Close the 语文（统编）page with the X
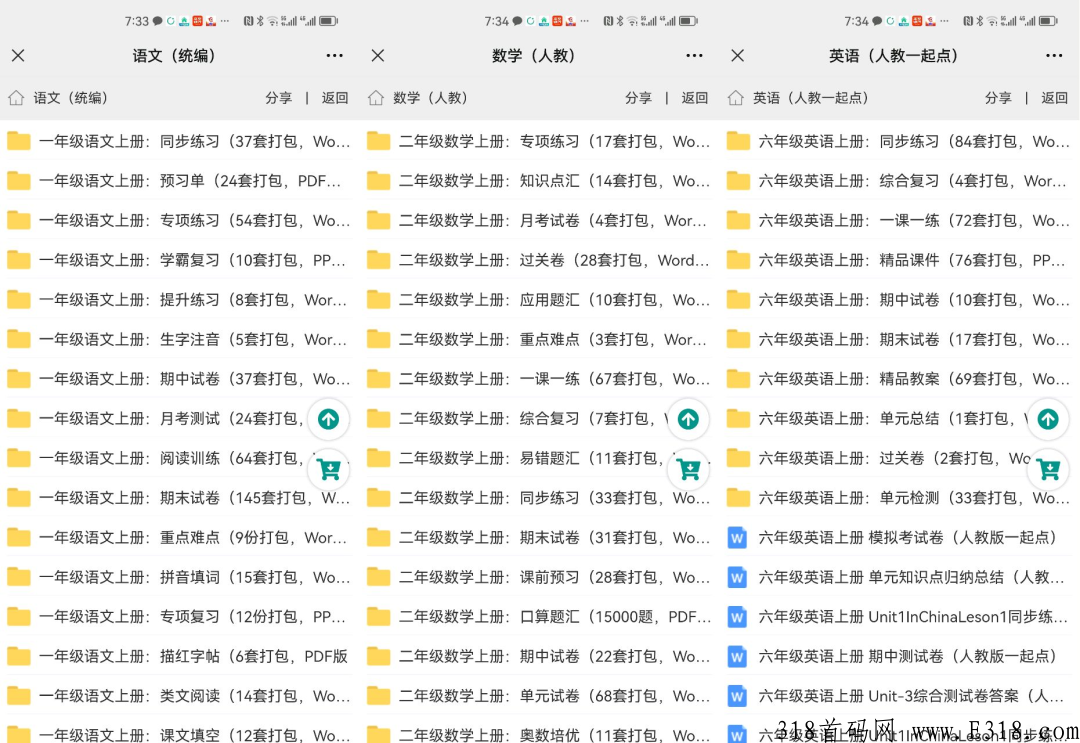The height and width of the screenshot is (743, 1080). coord(19,56)
